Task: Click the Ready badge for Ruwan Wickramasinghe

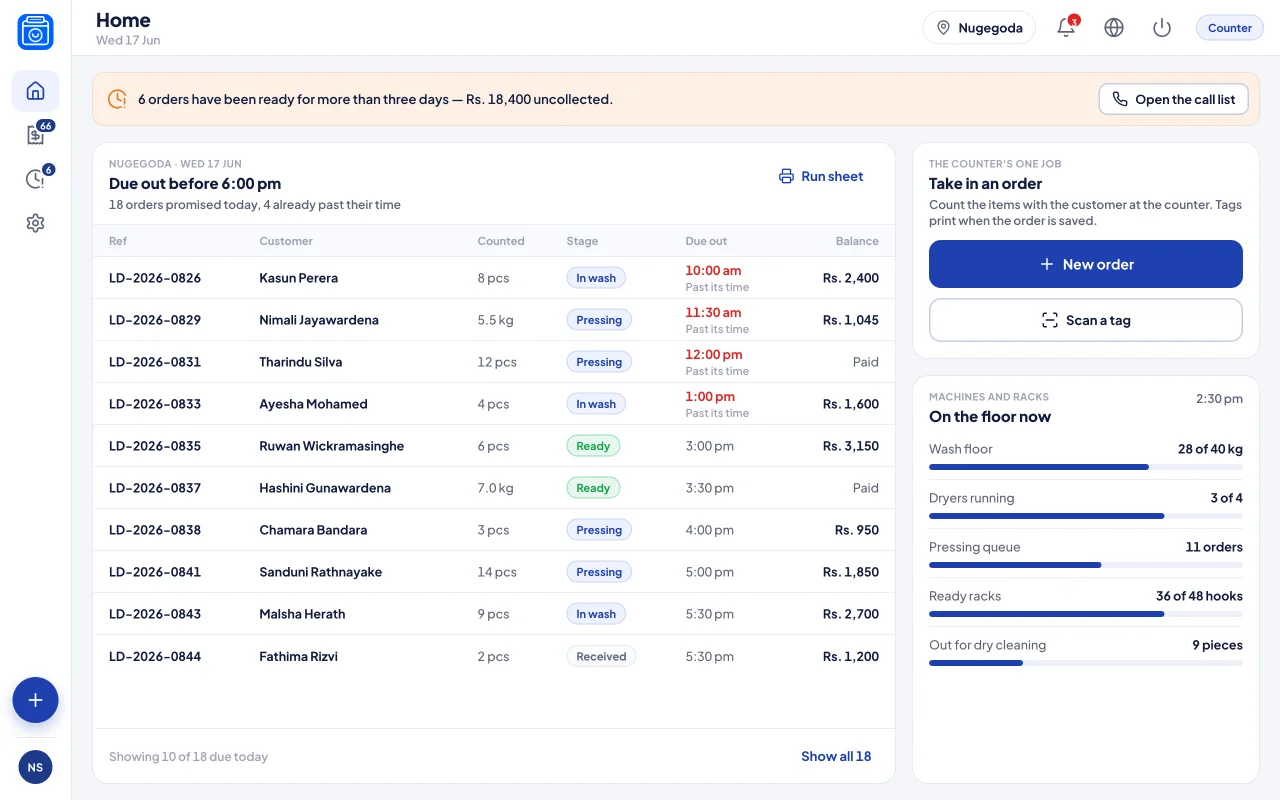Action: 593,446
